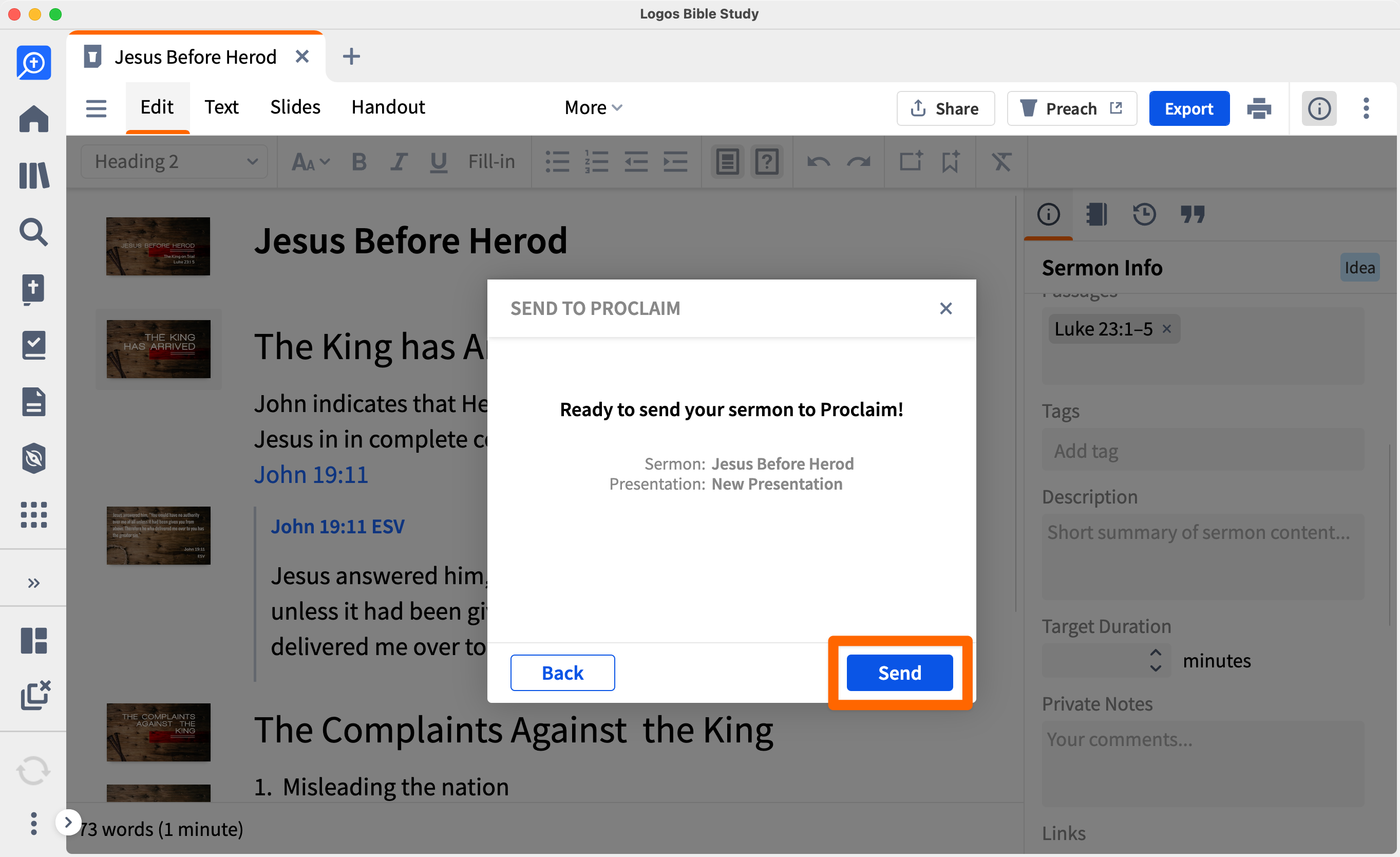Open the history clock panel icon

(x=1144, y=214)
